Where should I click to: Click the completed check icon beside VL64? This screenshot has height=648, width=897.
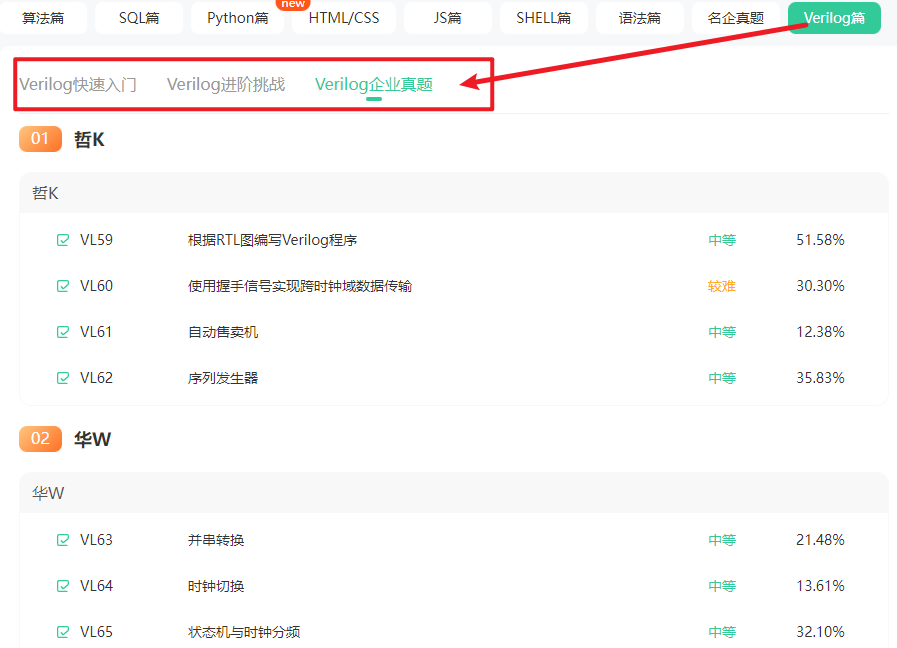click(x=63, y=586)
